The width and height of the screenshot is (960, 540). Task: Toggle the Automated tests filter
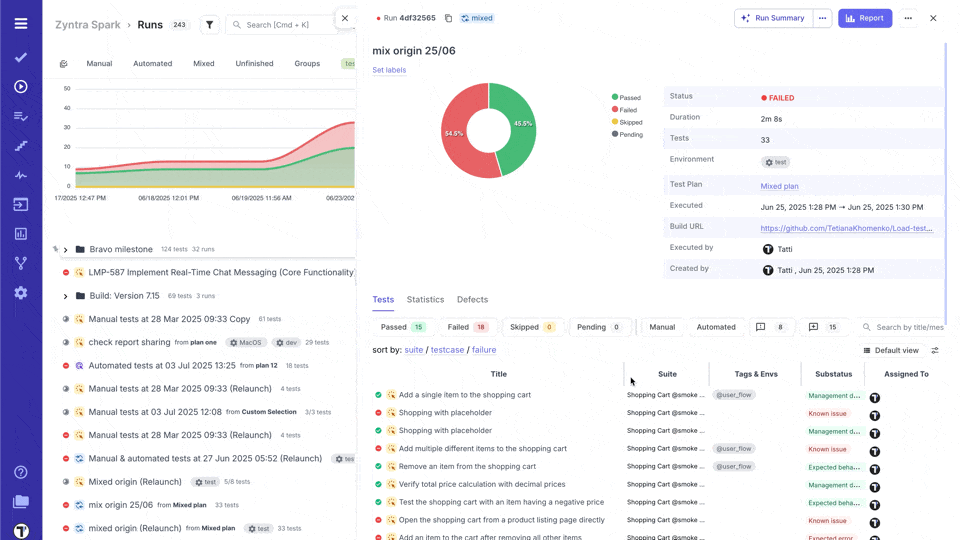[x=716, y=327]
